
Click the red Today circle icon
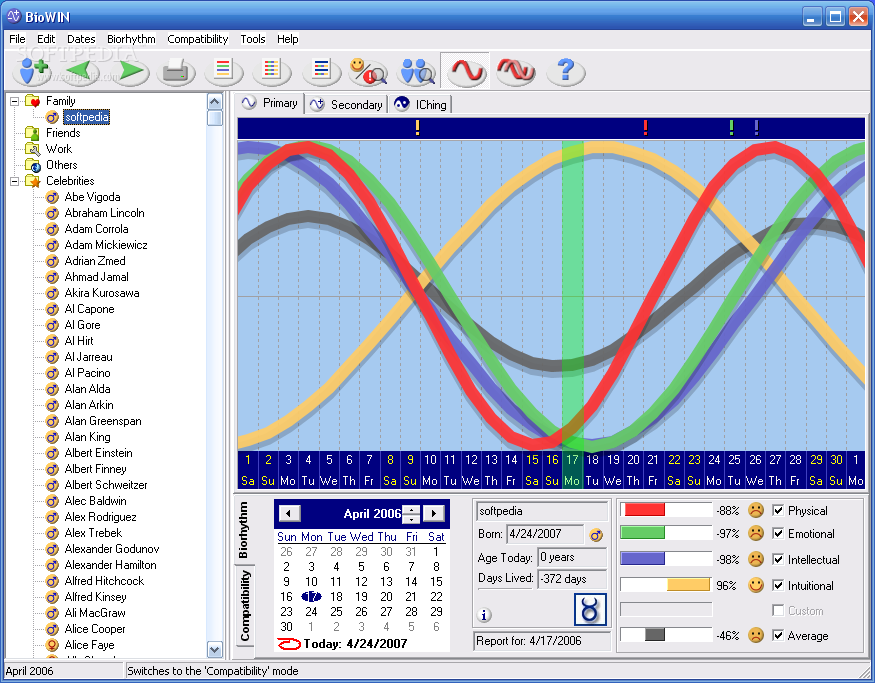pyautogui.click(x=289, y=644)
